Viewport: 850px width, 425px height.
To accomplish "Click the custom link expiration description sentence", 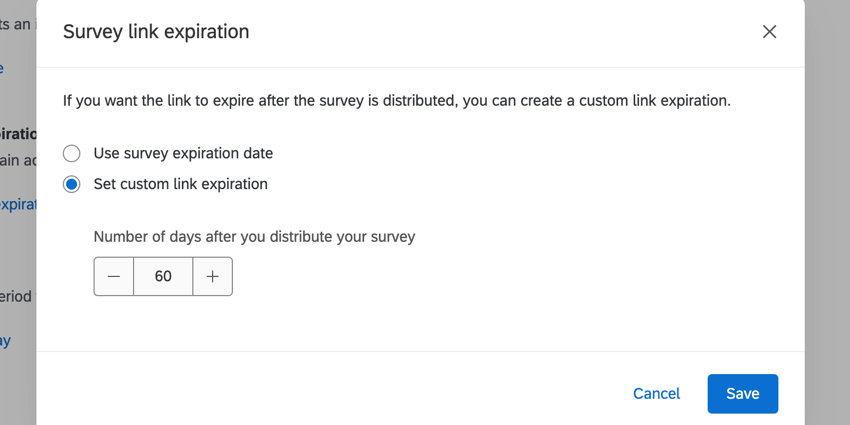I will click(x=397, y=101).
